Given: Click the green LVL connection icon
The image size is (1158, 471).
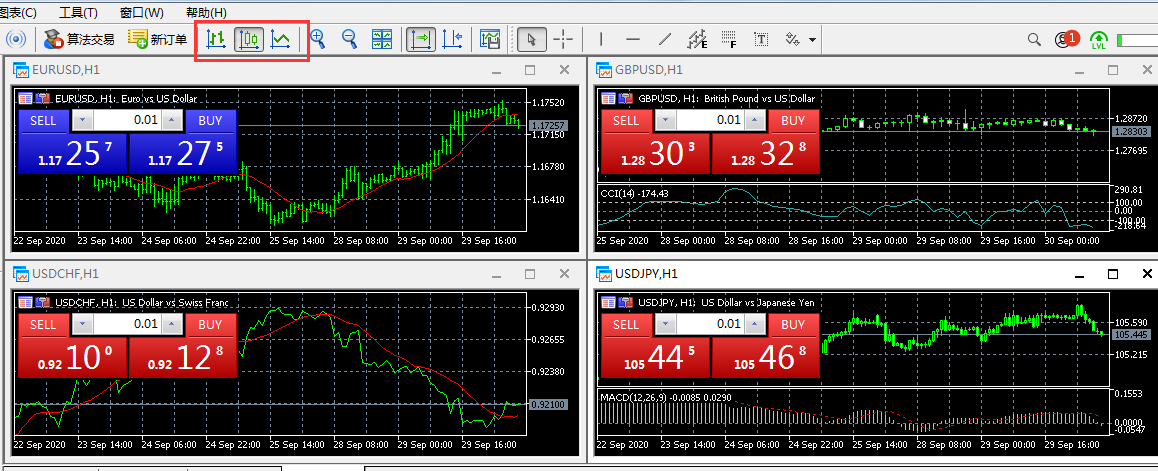Looking at the screenshot, I should (x=1099, y=40).
